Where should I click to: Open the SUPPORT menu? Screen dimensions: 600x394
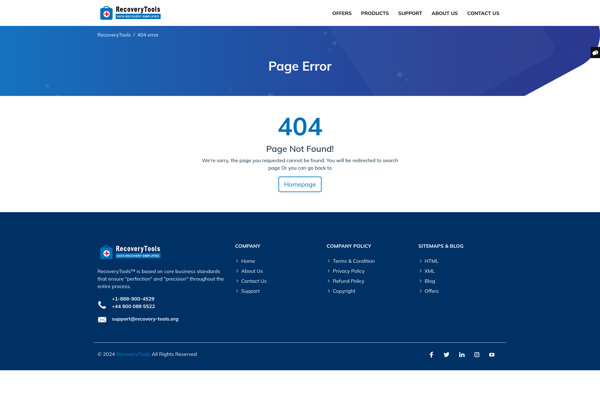[410, 13]
